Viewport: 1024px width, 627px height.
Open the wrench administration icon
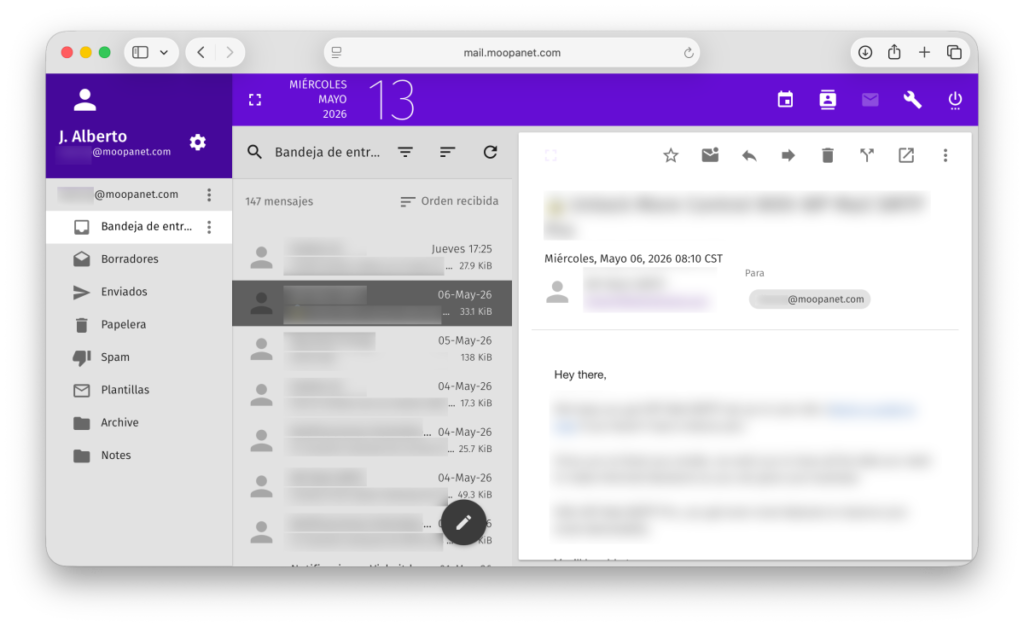click(912, 100)
